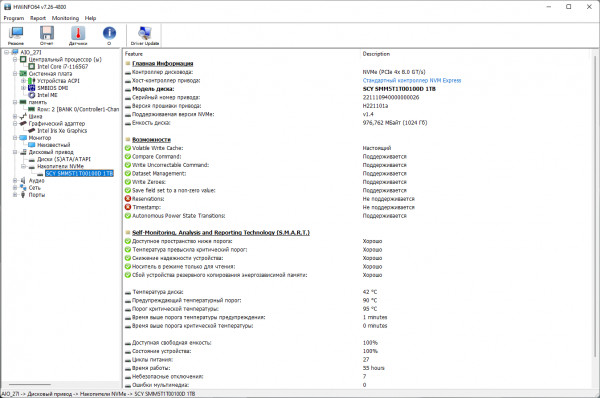Click the Сеть network icon
This screenshot has height=398, width=600.
click(23, 188)
